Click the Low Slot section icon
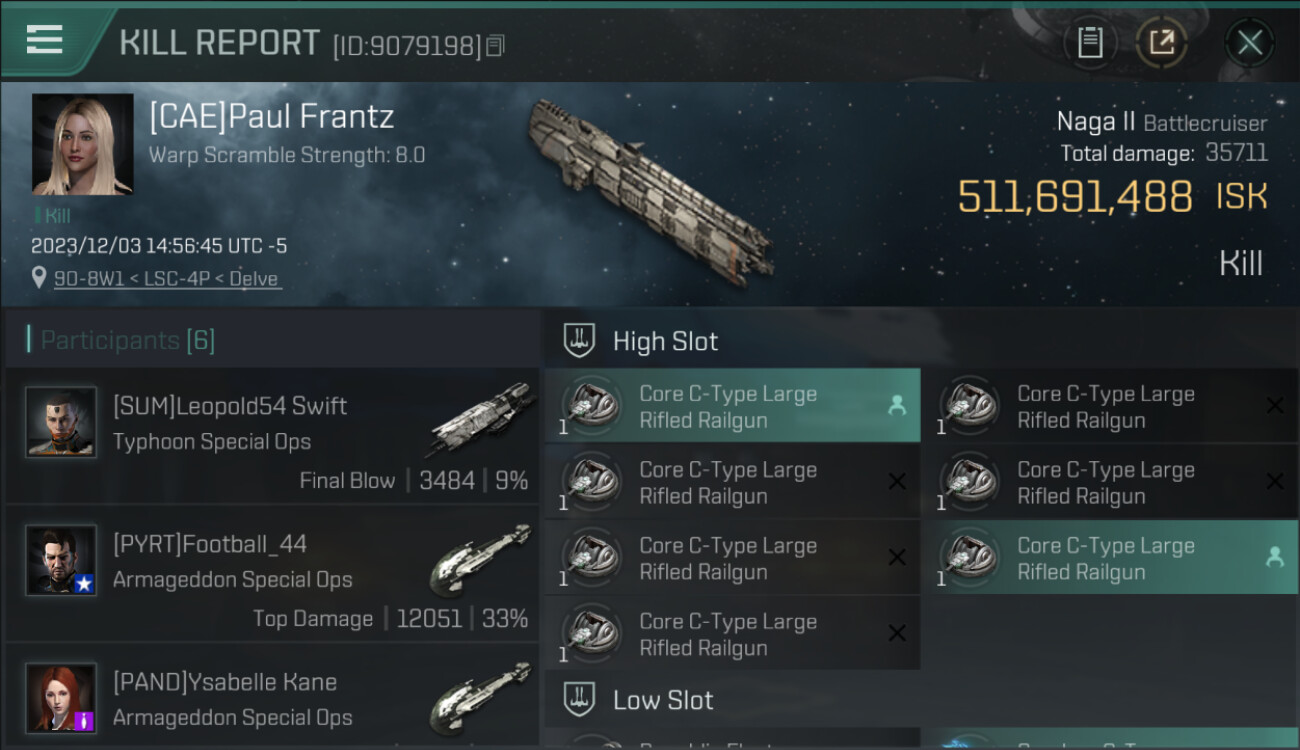The image size is (1300, 750). [581, 699]
